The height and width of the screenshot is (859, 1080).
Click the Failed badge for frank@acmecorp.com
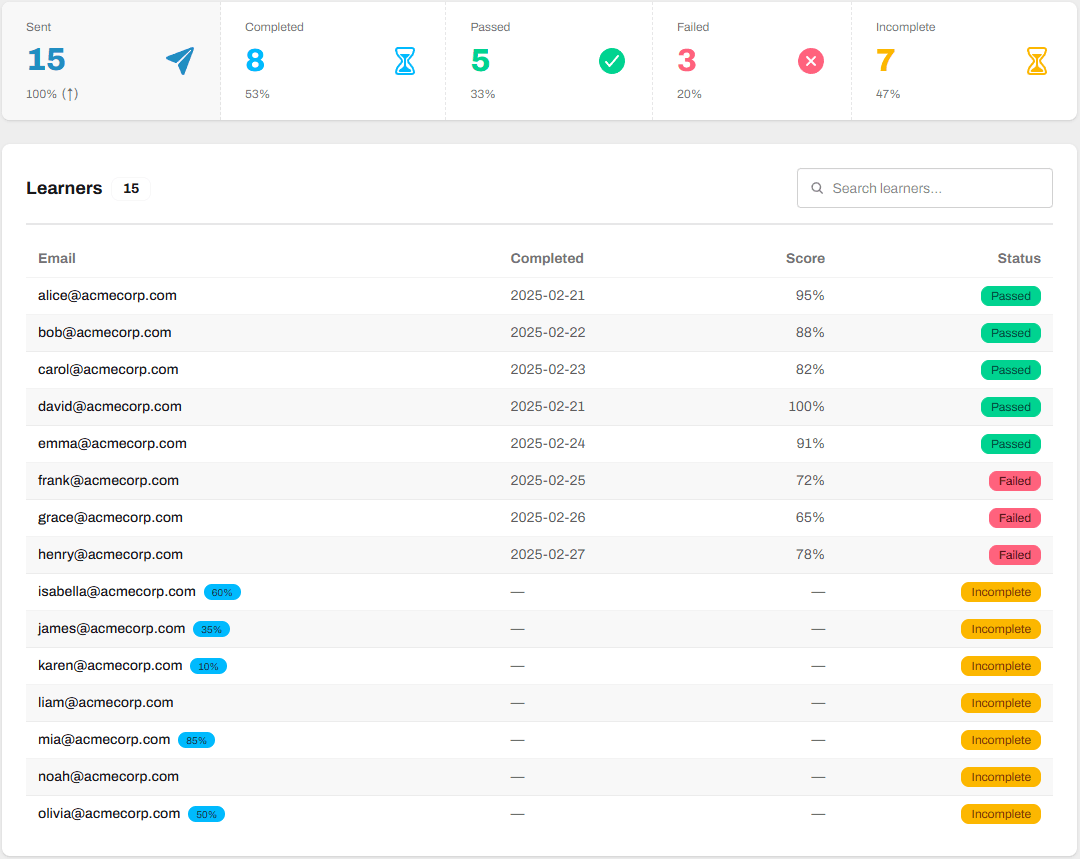(x=1015, y=481)
